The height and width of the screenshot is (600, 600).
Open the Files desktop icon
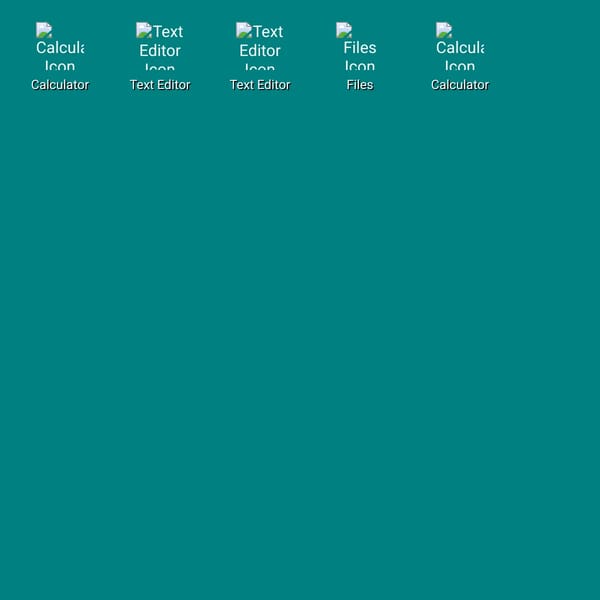coord(360,57)
